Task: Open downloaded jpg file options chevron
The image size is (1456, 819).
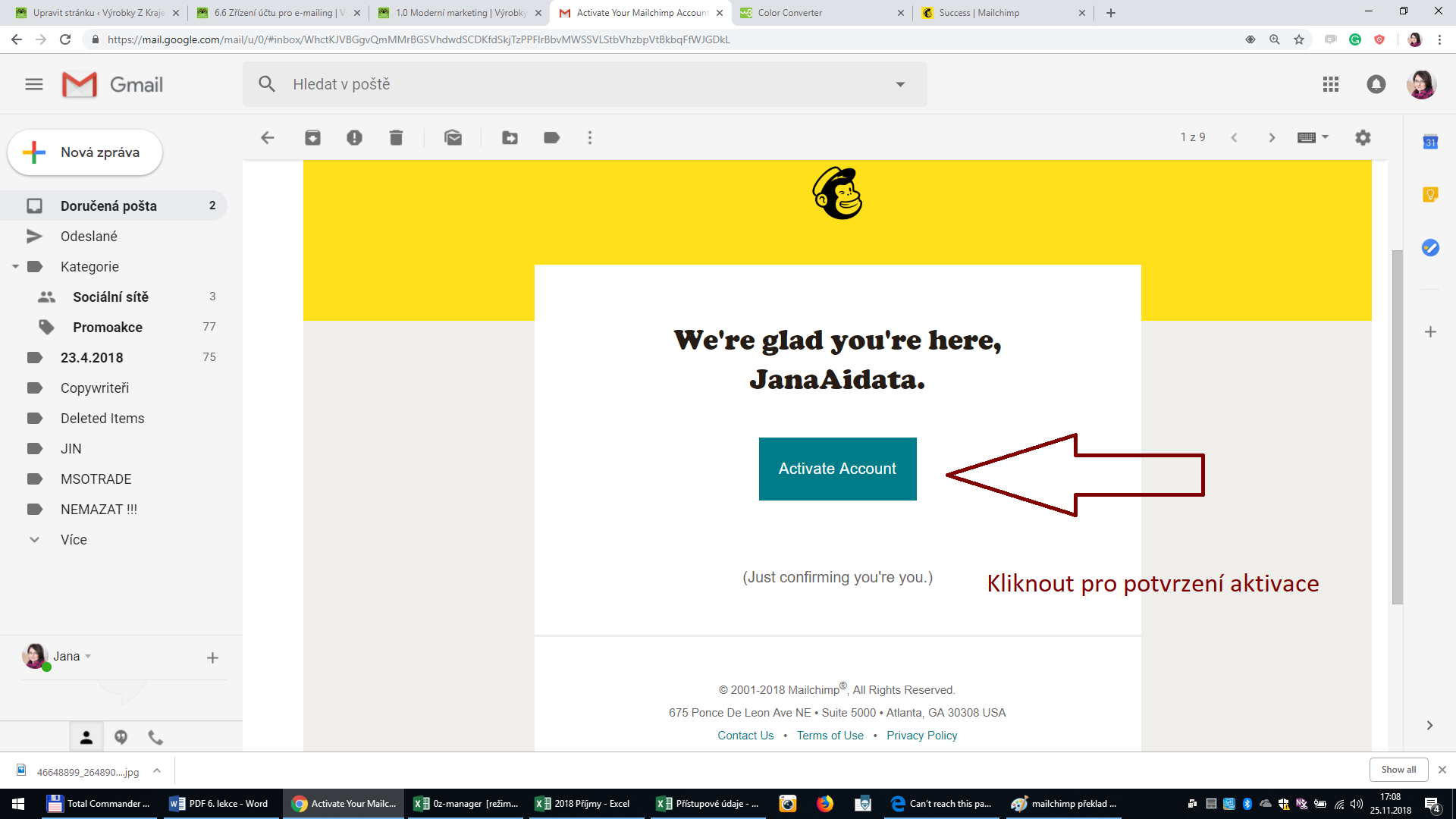Action: click(157, 770)
